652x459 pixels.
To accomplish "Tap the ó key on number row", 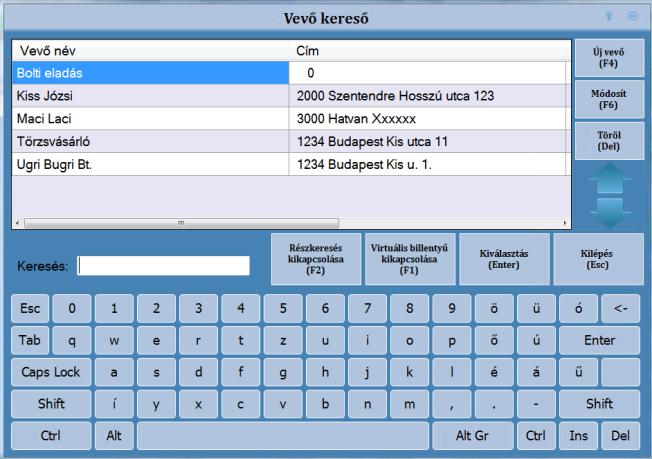I will [578, 308].
